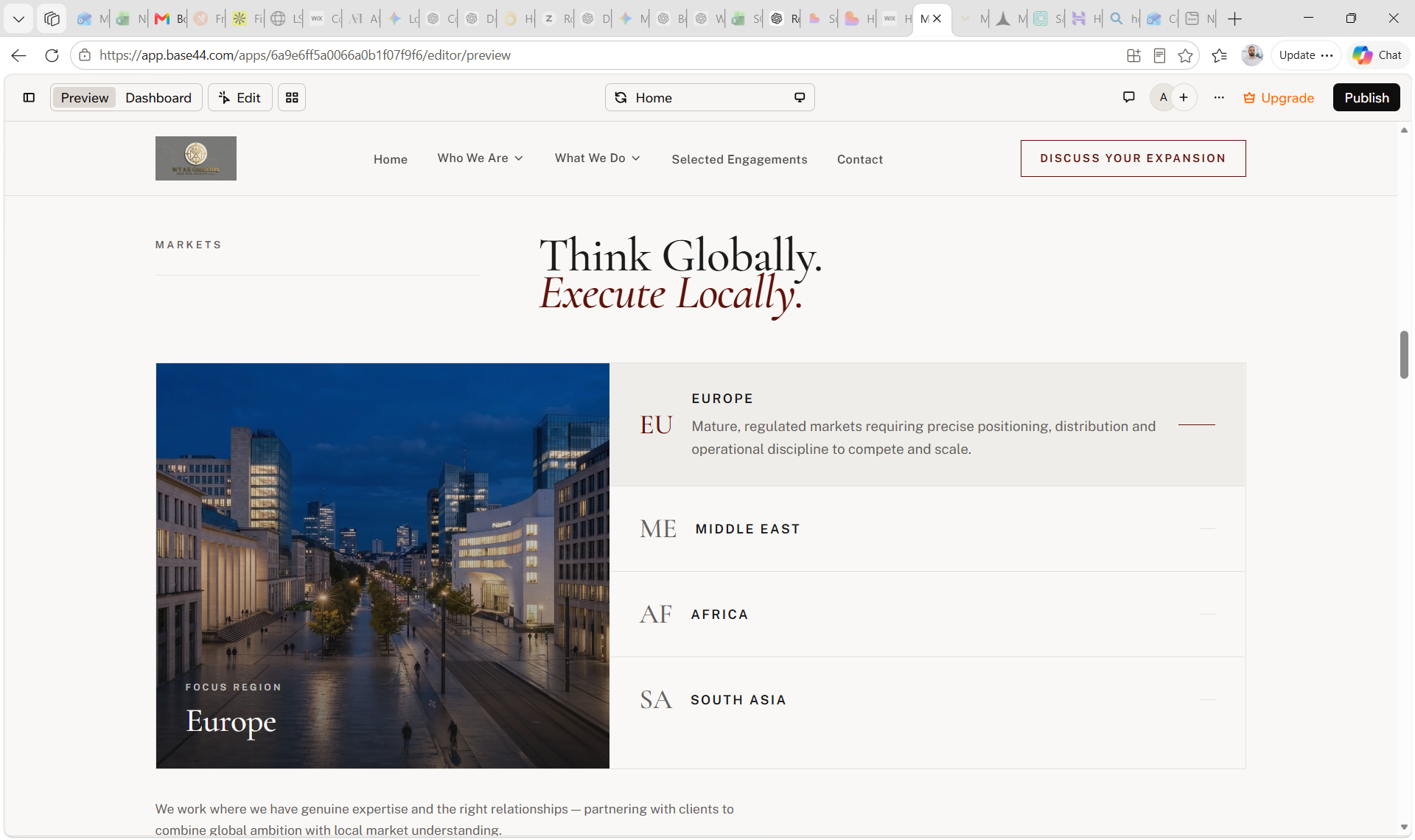Screen dimensions: 1415x840
Task: Open the browser profile picture
Action: pyautogui.click(x=1251, y=55)
